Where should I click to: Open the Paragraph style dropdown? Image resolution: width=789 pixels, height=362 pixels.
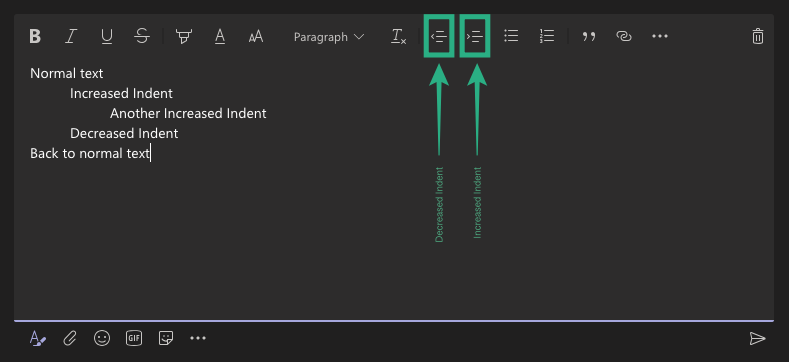329,37
